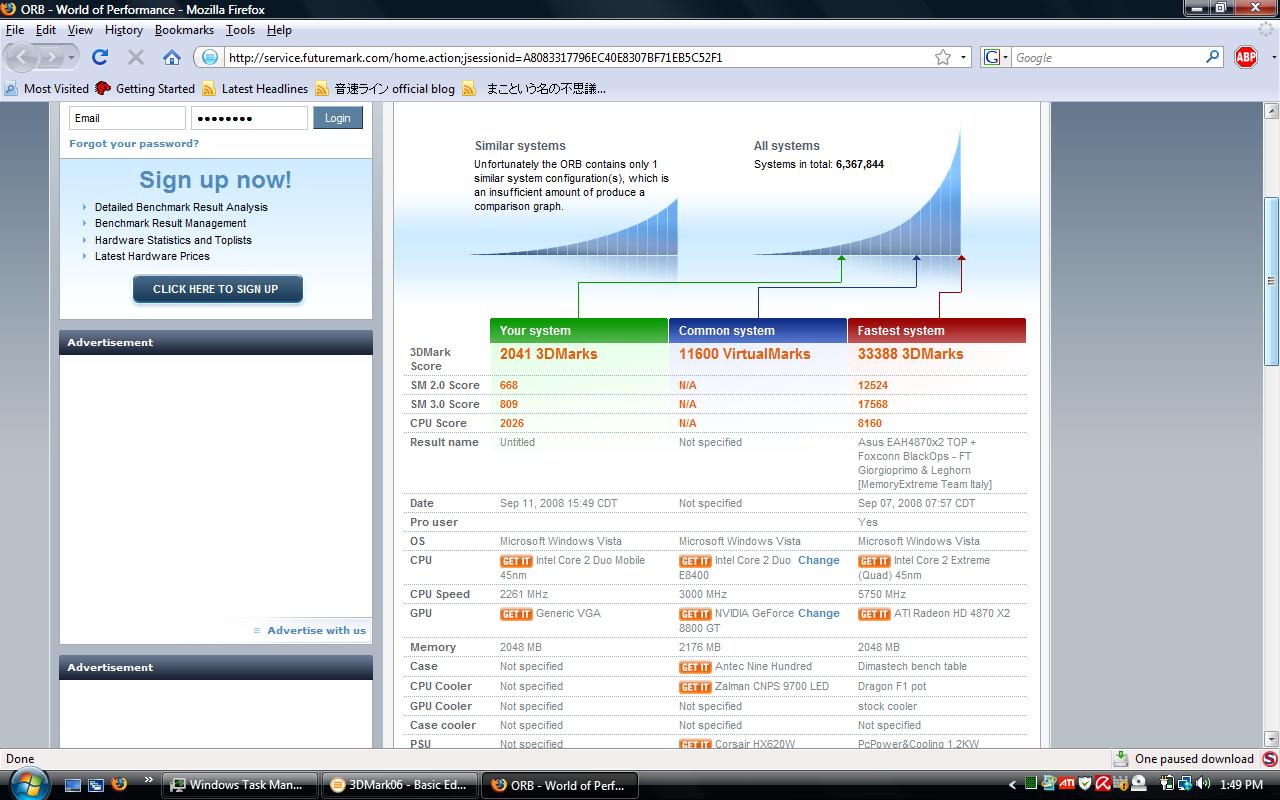1280x800 pixels.
Task: Expand the quick launch chevron
Action: click(149, 780)
